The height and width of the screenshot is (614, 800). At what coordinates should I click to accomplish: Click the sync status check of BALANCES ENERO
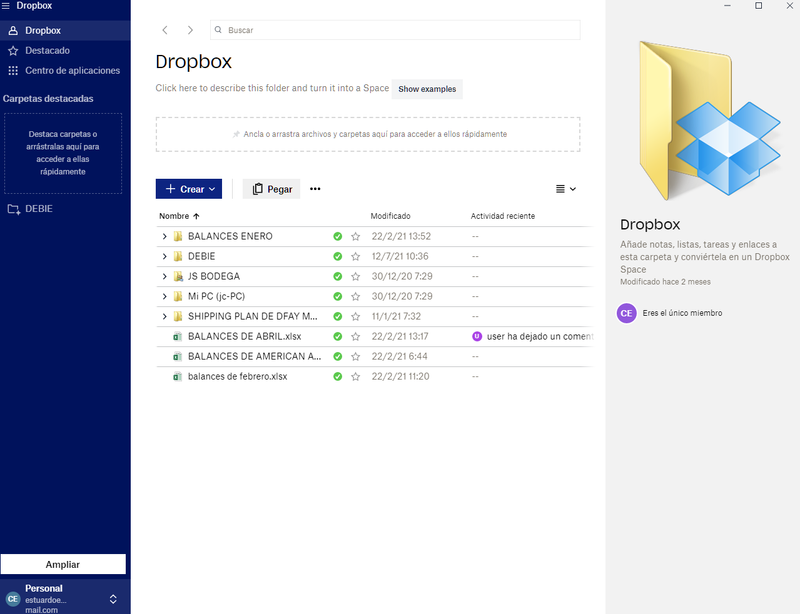(x=338, y=237)
